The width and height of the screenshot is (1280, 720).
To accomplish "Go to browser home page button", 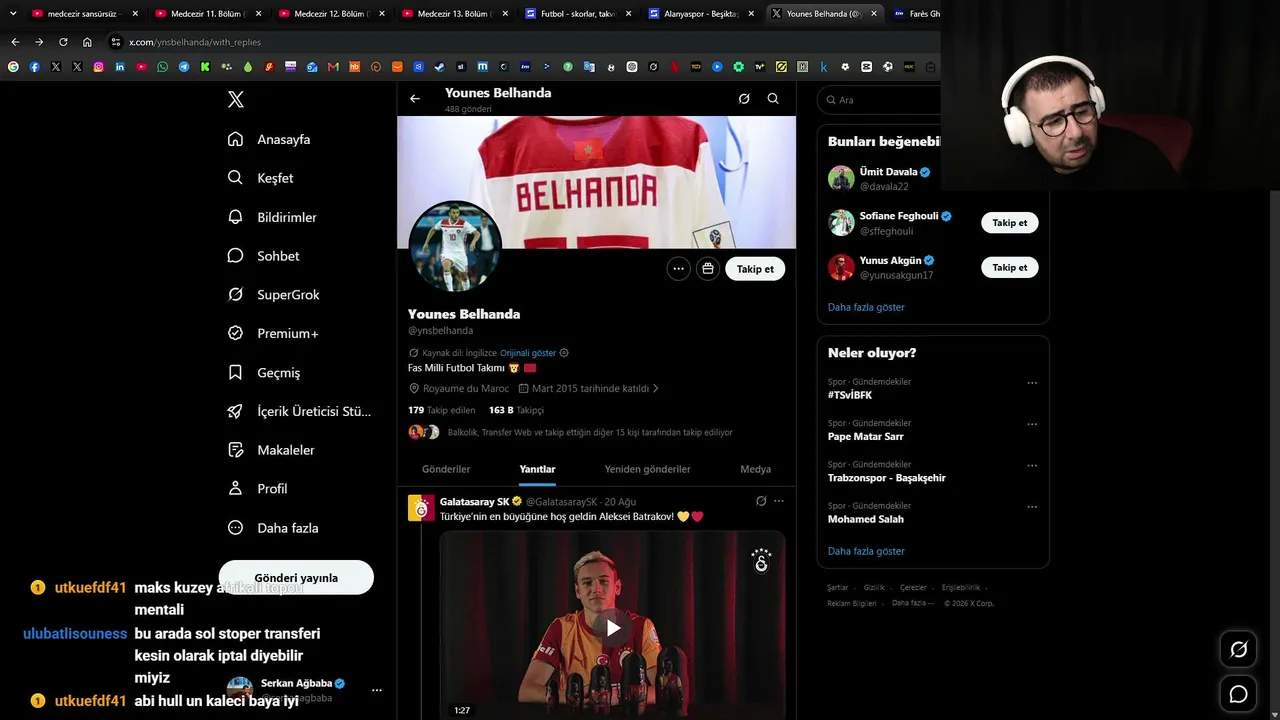I will coord(87,42).
